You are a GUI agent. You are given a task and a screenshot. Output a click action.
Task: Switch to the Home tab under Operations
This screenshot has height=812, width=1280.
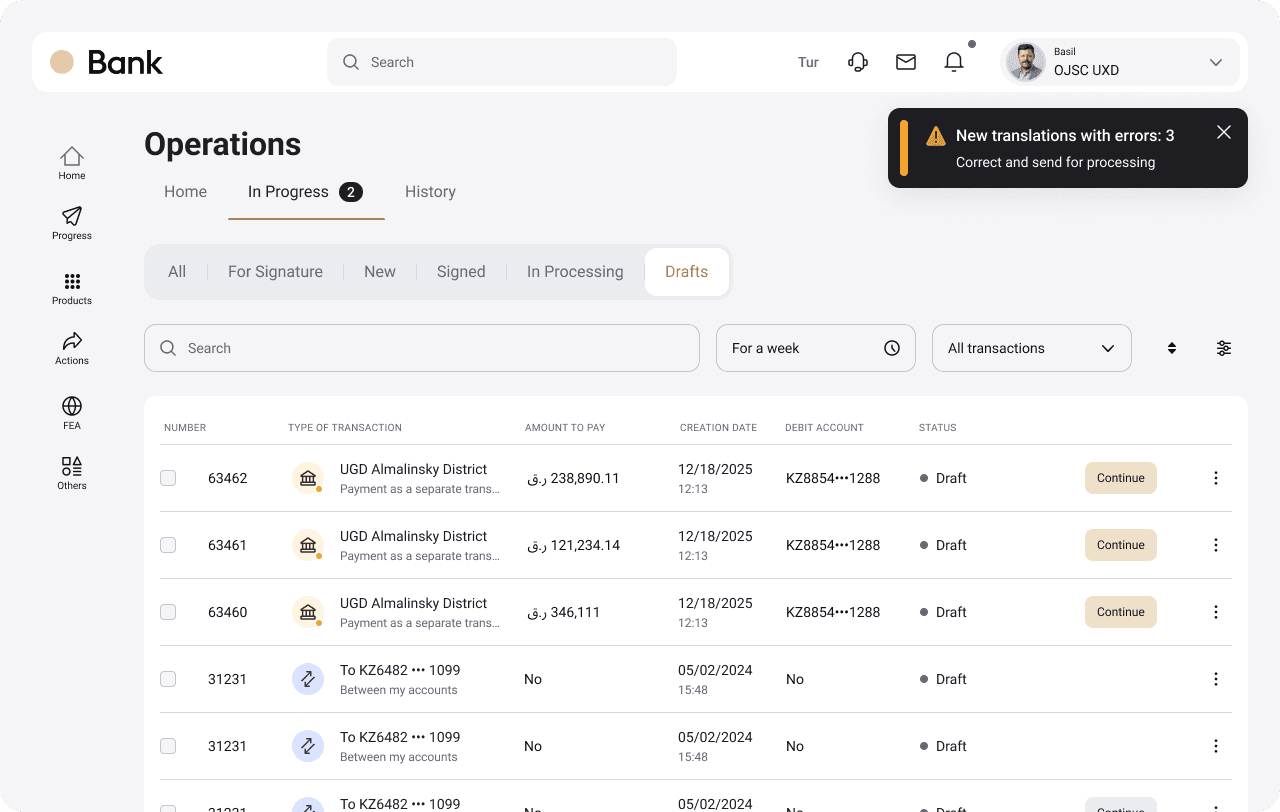point(186,192)
